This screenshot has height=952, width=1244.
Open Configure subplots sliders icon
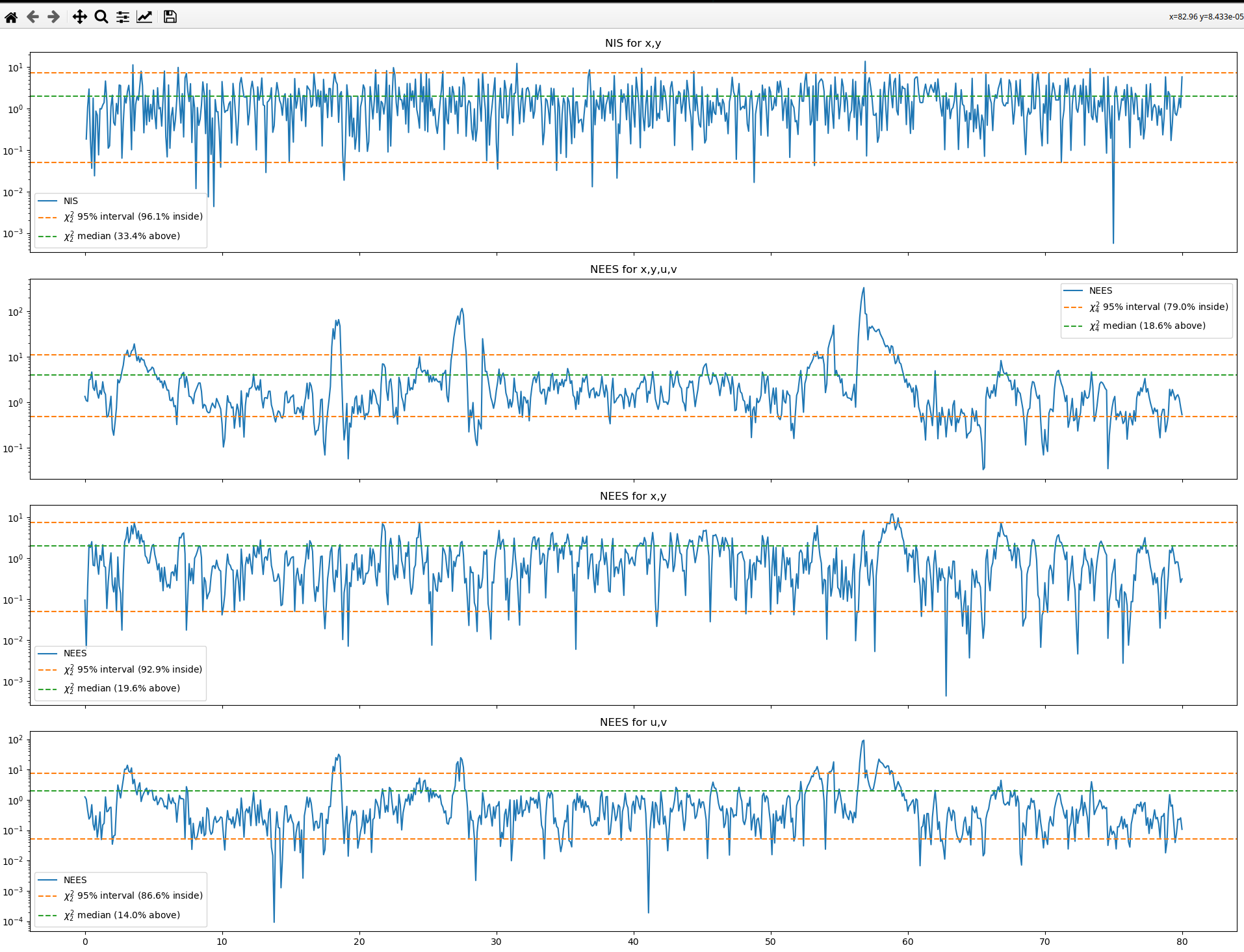coord(123,17)
